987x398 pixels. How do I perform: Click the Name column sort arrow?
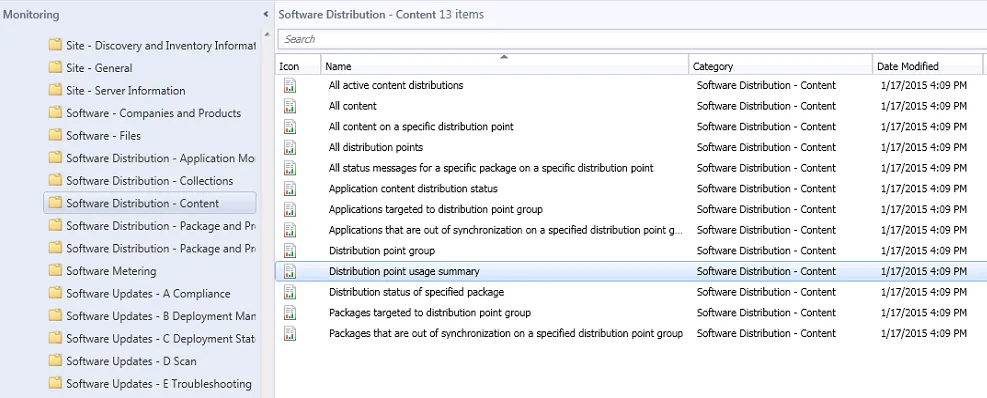(x=504, y=57)
